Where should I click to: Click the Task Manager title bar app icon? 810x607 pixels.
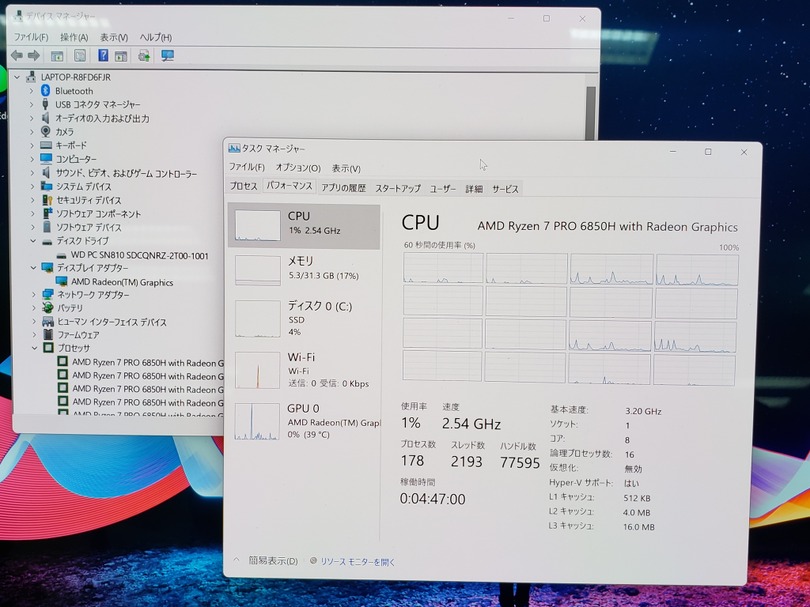tap(234, 149)
